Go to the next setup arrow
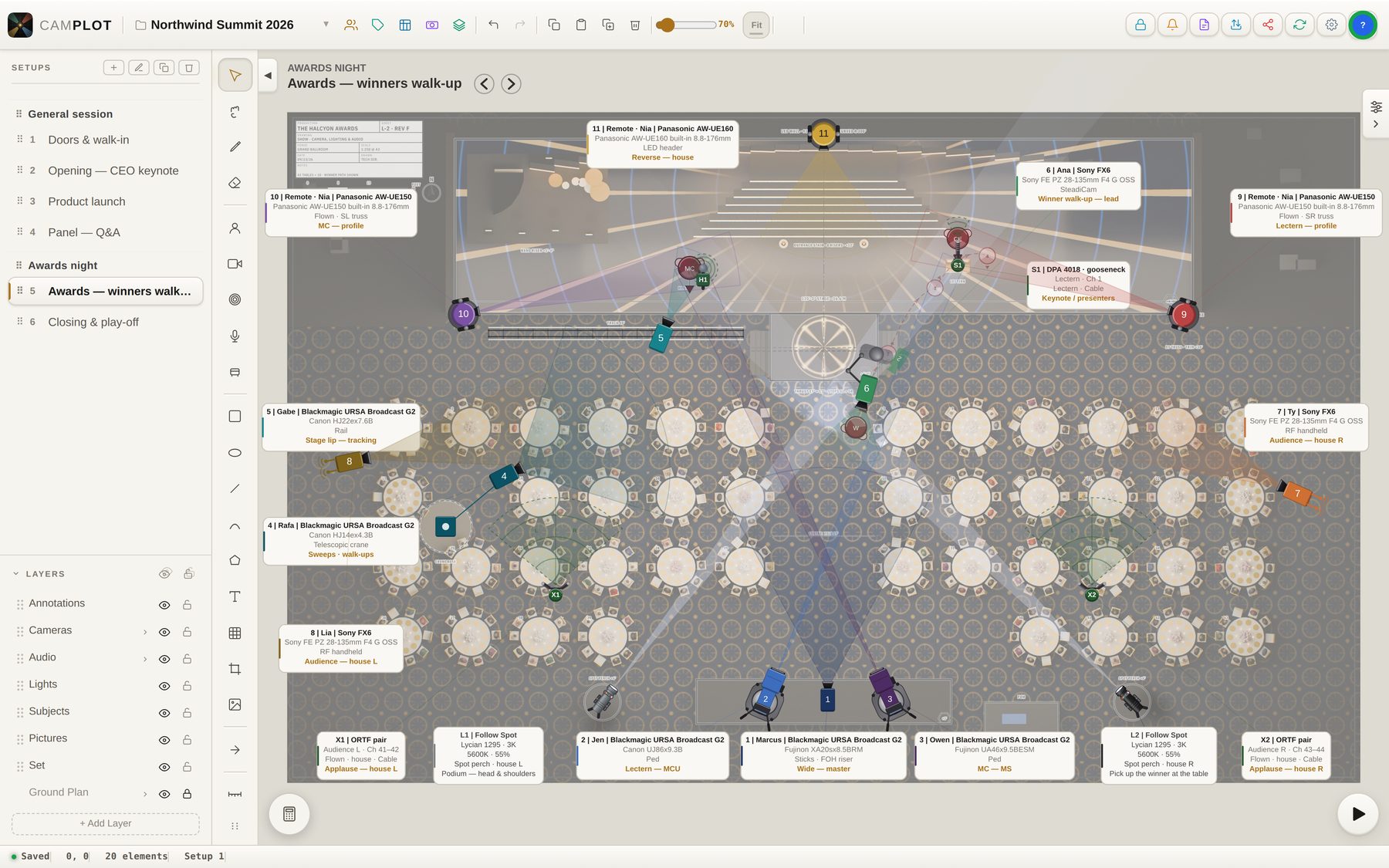Image resolution: width=1389 pixels, height=868 pixels. (511, 83)
